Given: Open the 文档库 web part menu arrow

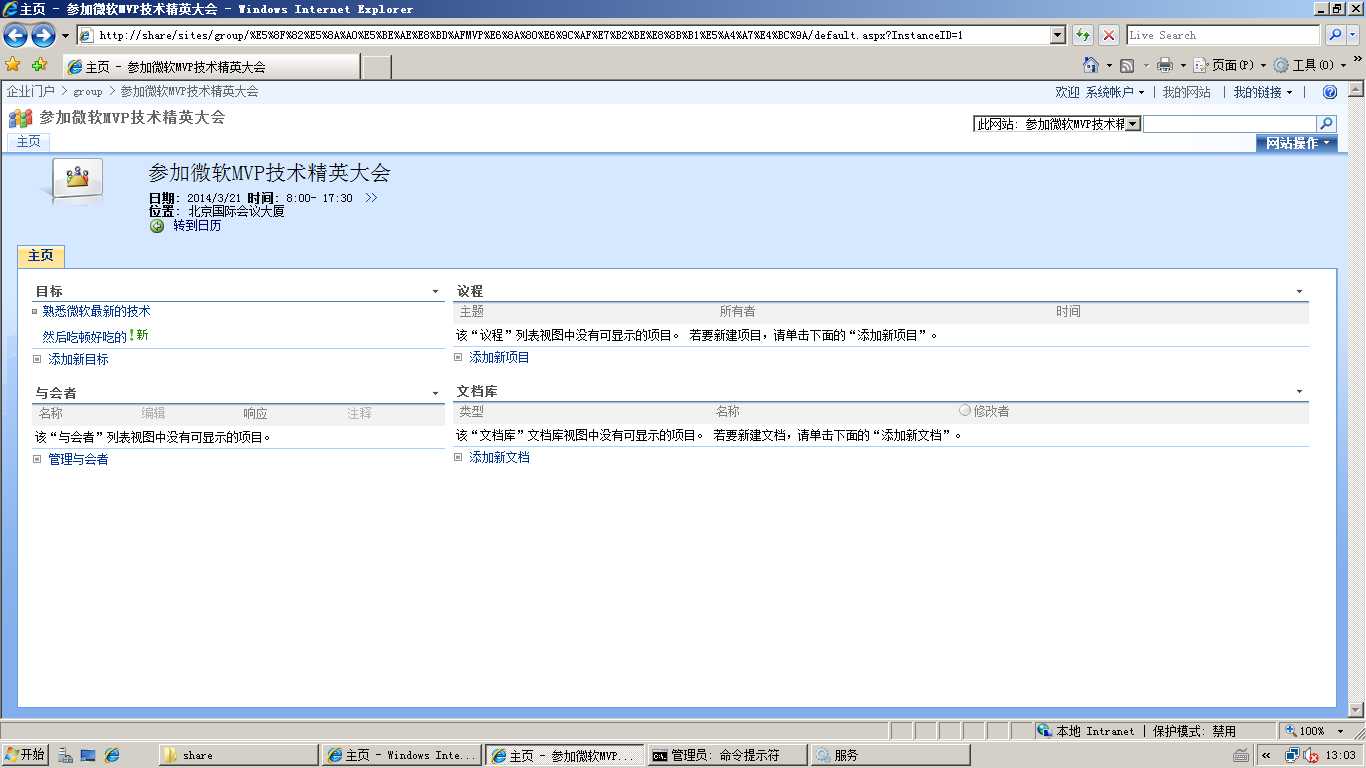Looking at the screenshot, I should (1299, 392).
